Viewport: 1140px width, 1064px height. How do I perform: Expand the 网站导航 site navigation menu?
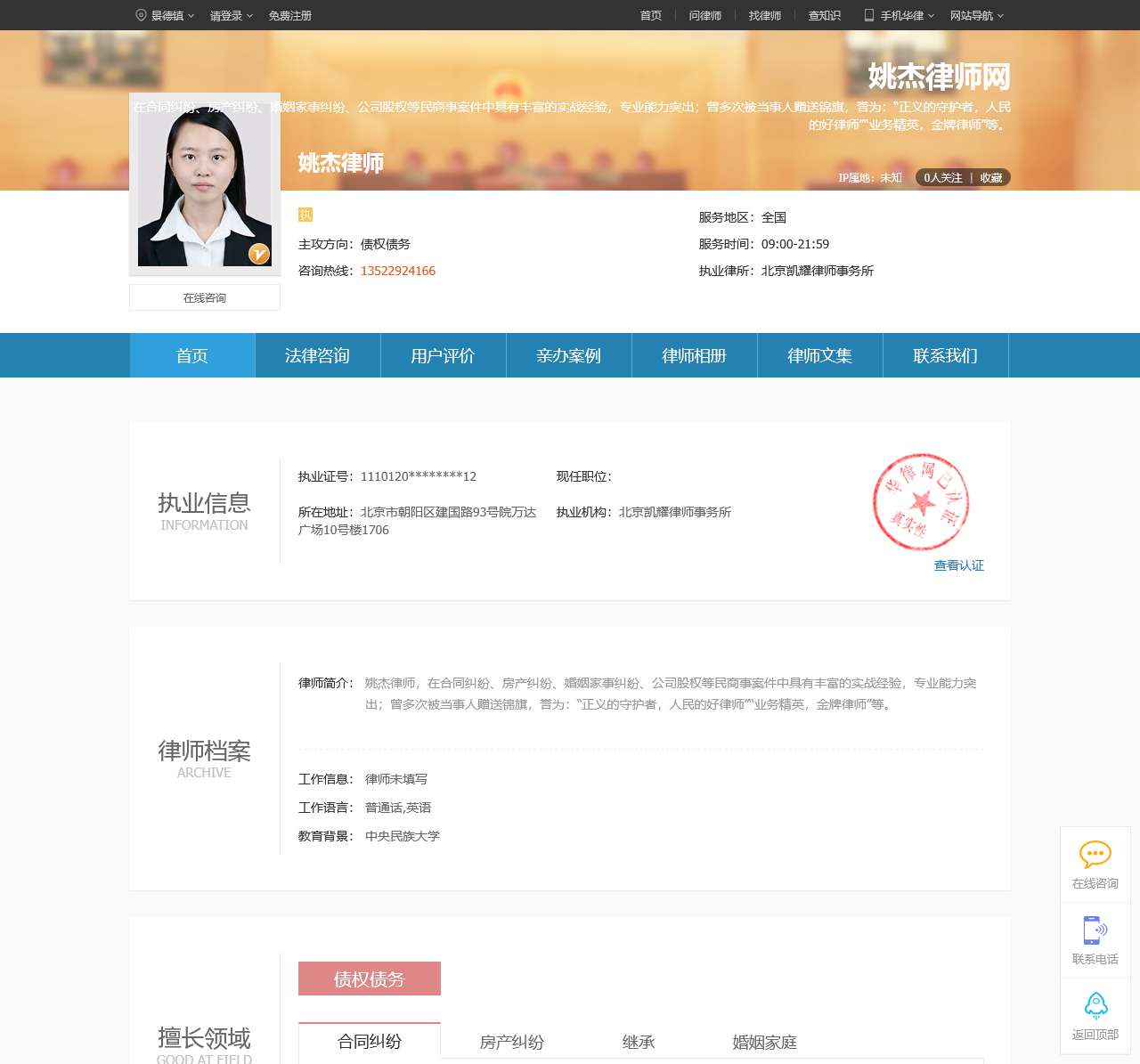pyautogui.click(x=976, y=15)
